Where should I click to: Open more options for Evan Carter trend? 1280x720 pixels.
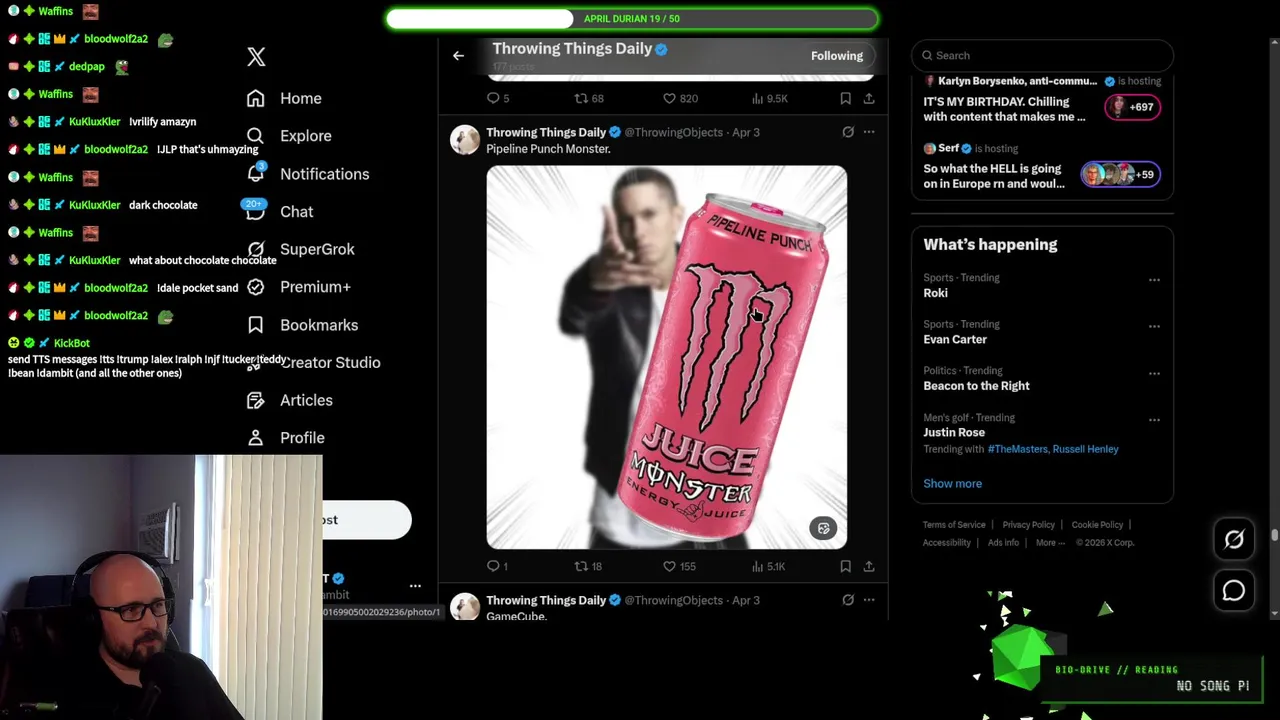(1154, 326)
